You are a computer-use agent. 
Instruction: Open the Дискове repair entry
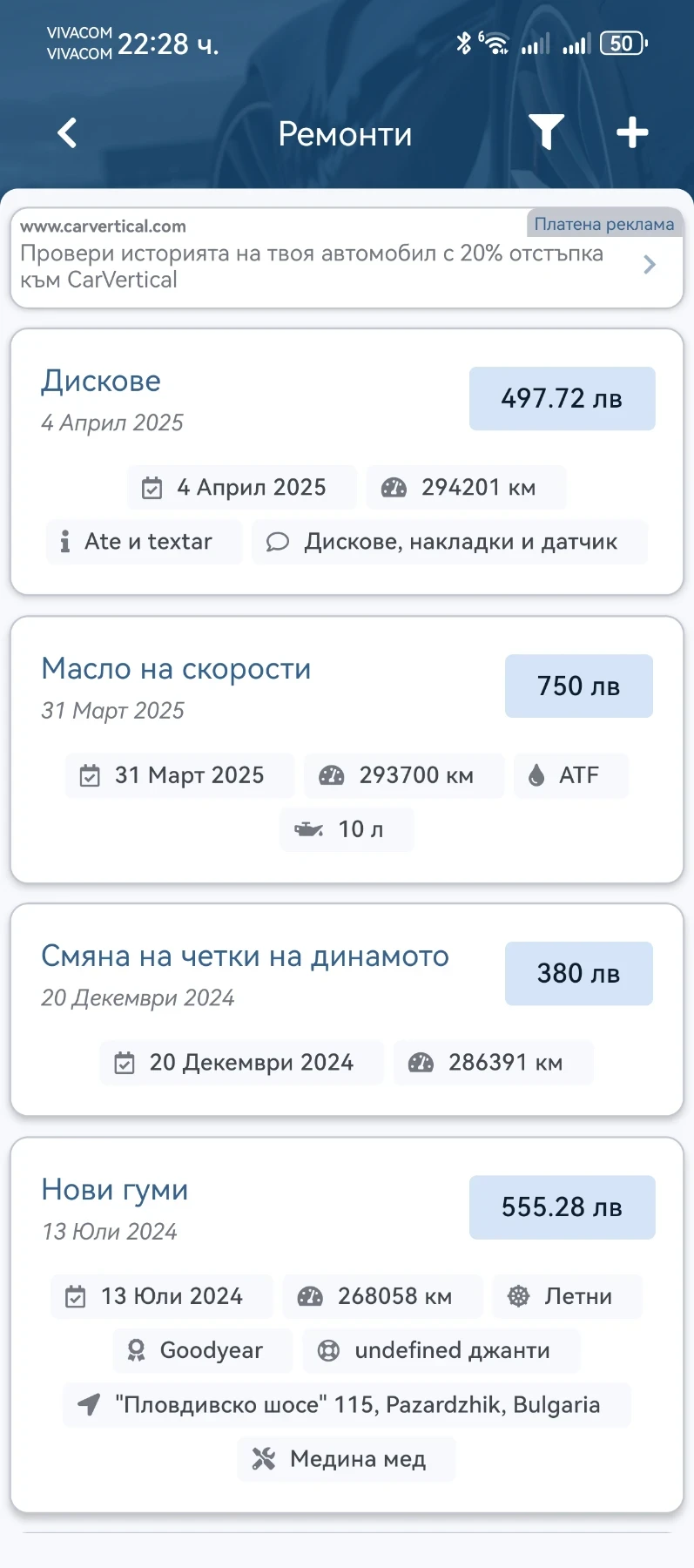[x=347, y=462]
